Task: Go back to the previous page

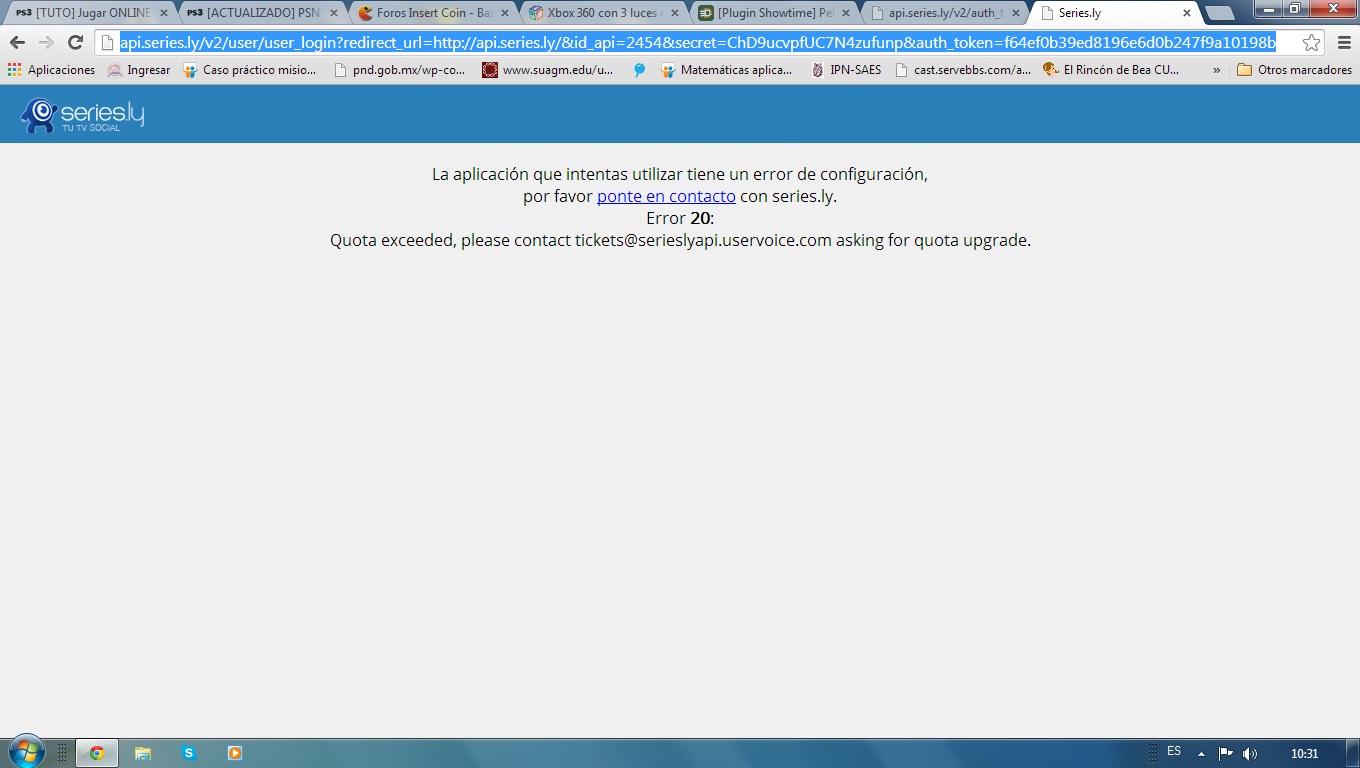Action: coord(17,42)
